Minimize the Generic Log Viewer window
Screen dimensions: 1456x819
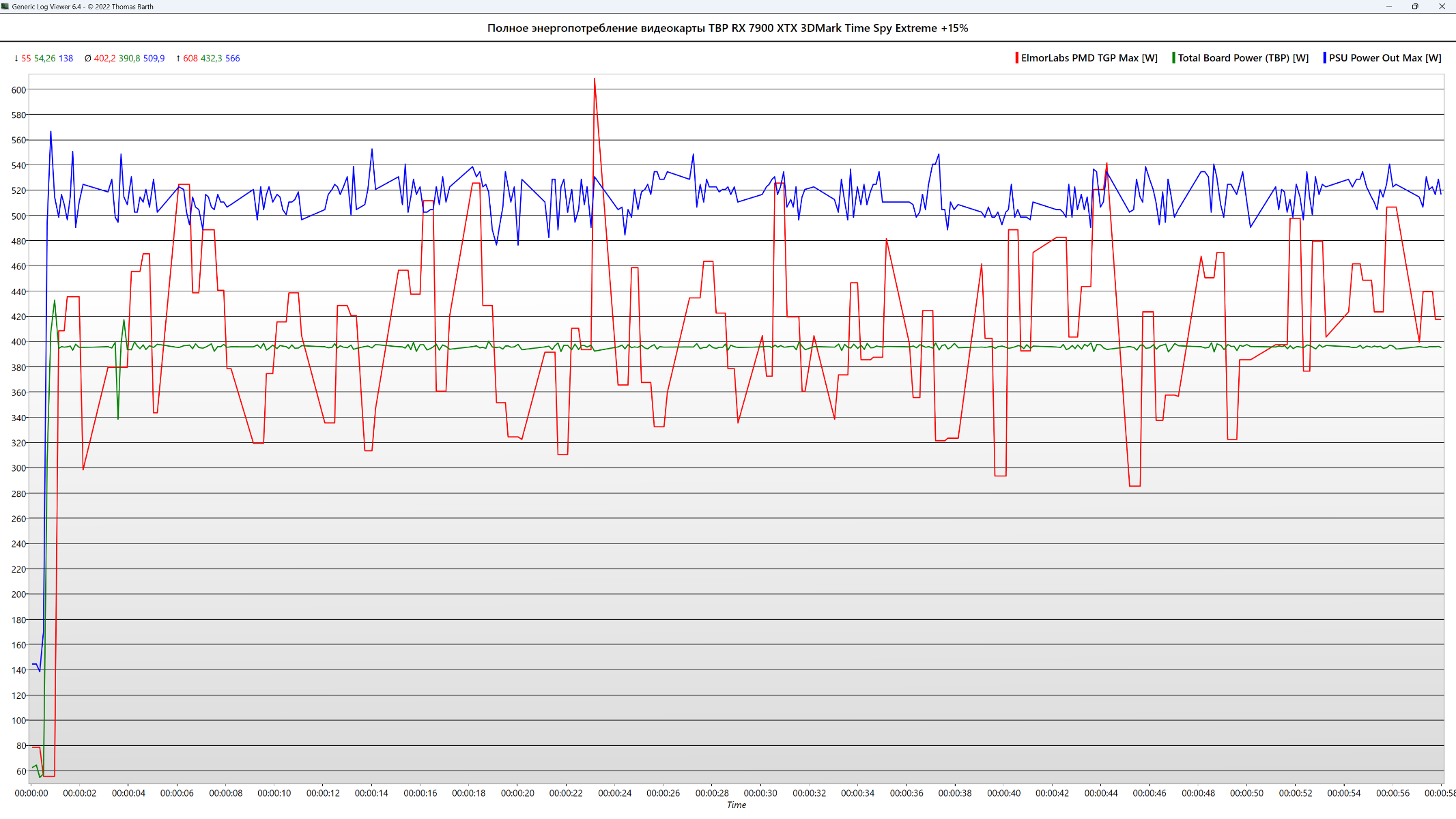[1388, 6]
